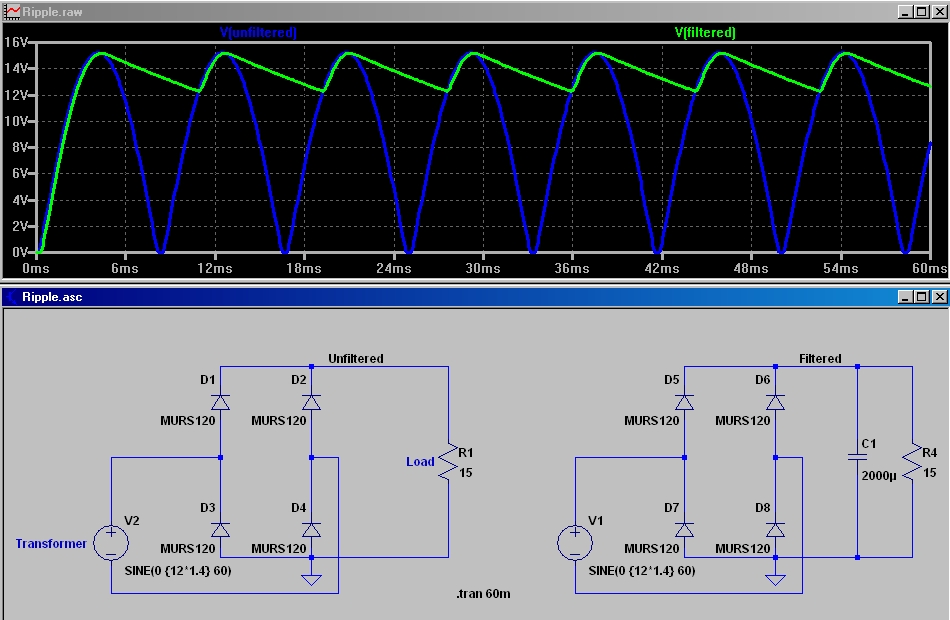Click the "Load" comment text
This screenshot has width=950, height=620.
[420, 462]
